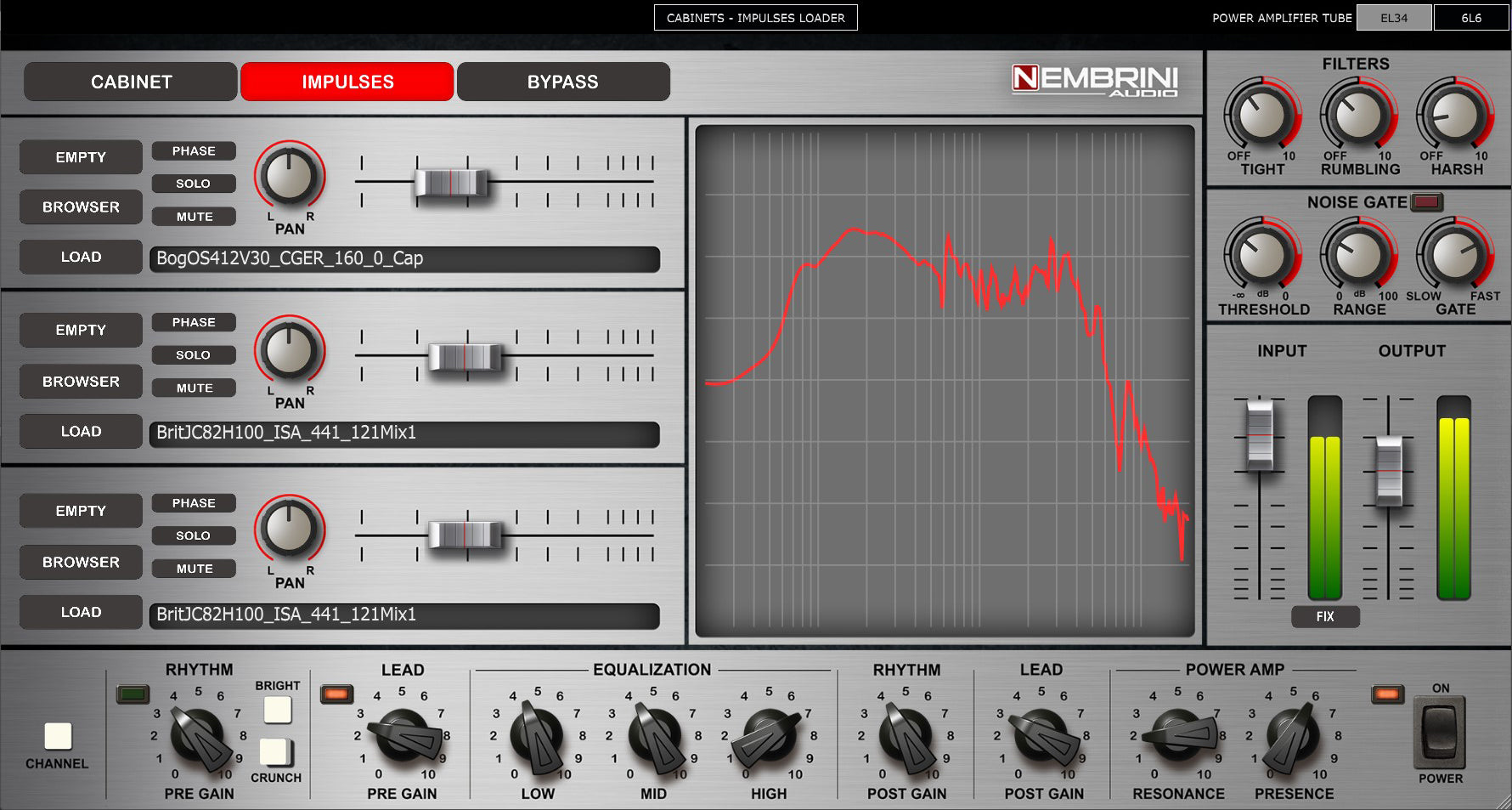Viewport: 1512px width, 810px height.
Task: Click the Lead PRE GAIN knob
Action: tap(402, 735)
